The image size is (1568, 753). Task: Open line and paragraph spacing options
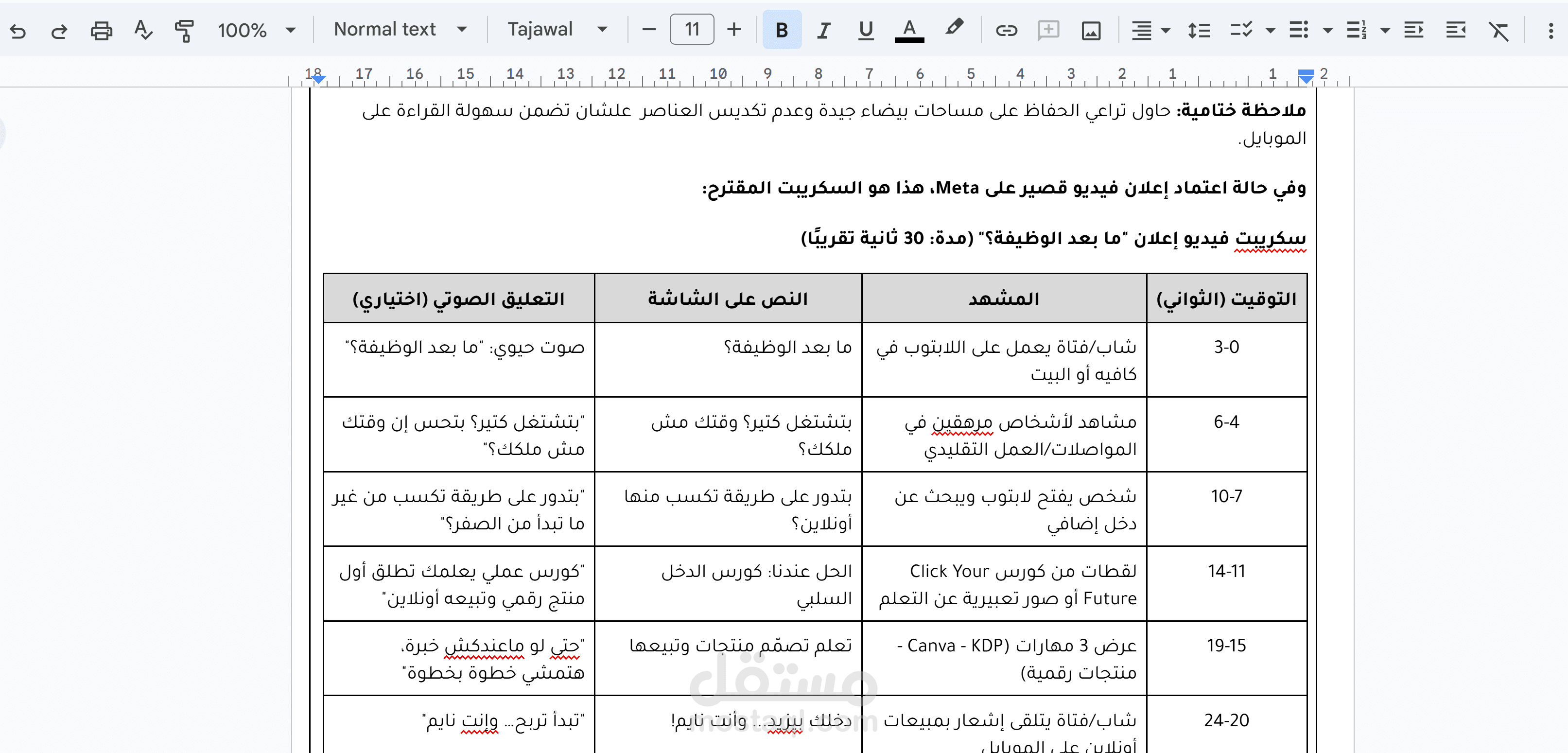1199,31
